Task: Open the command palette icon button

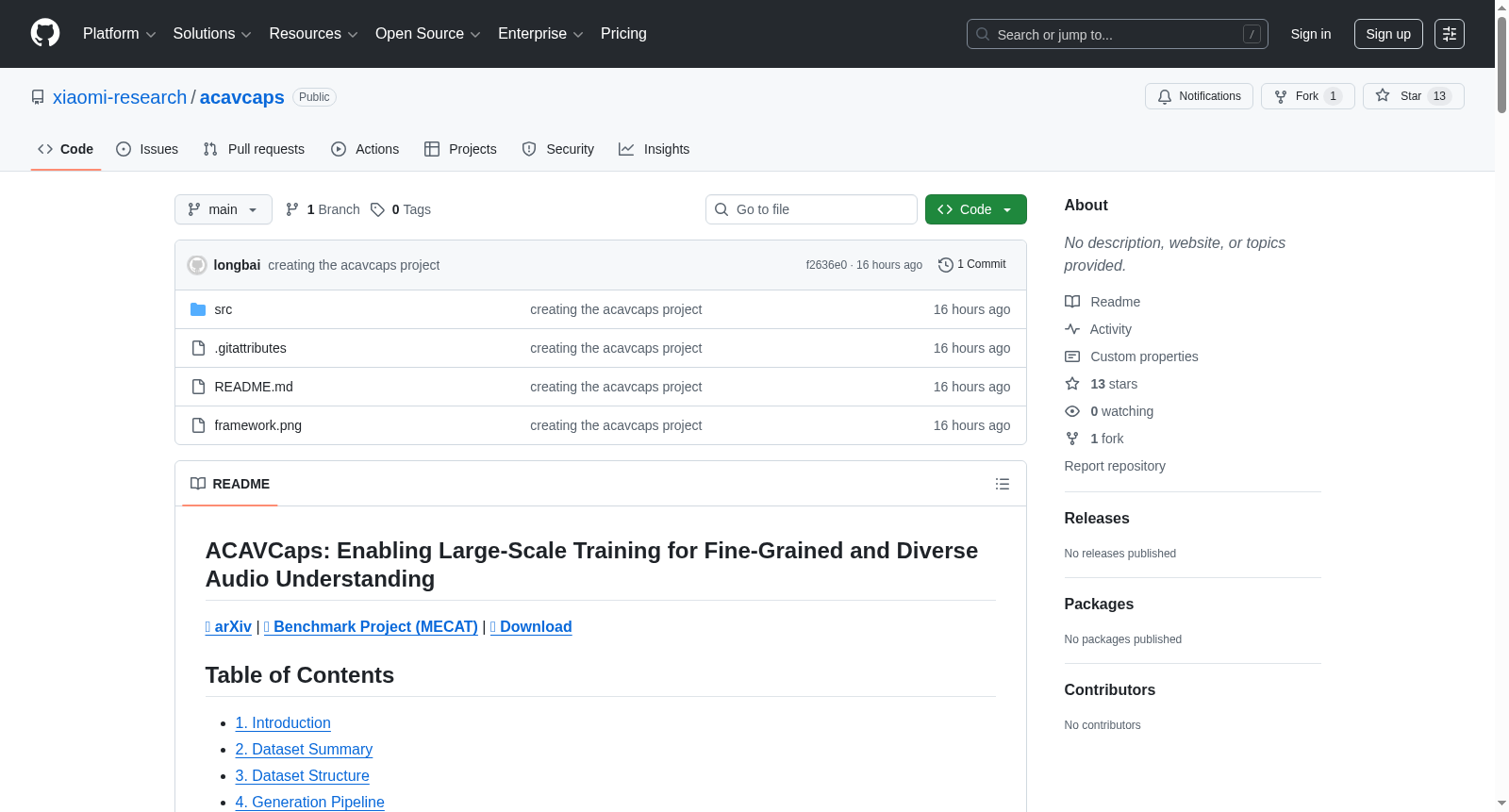Action: (x=1450, y=34)
